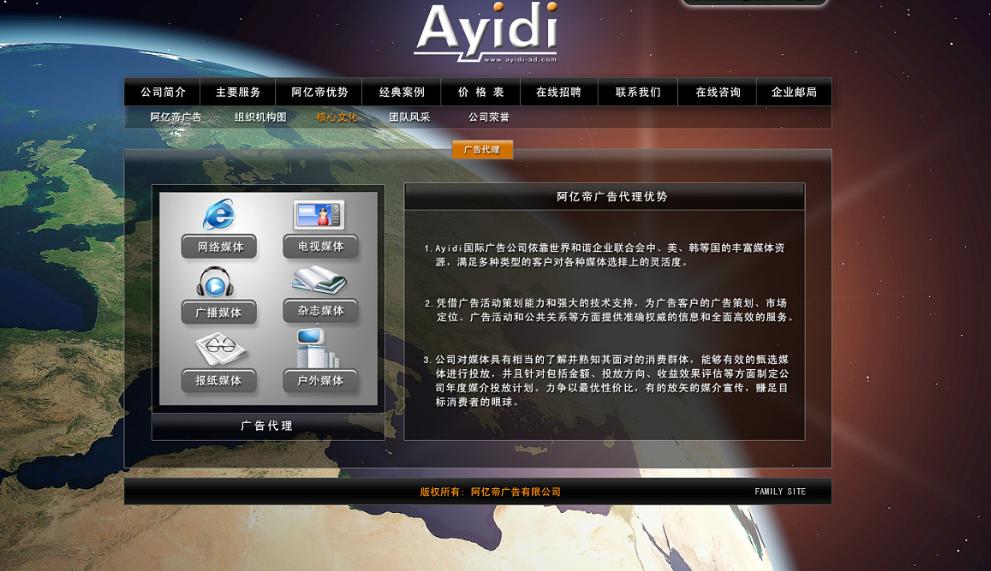
Task: Click paragraph 1 starting with Ayidi国际广告公司
Action: pos(604,255)
